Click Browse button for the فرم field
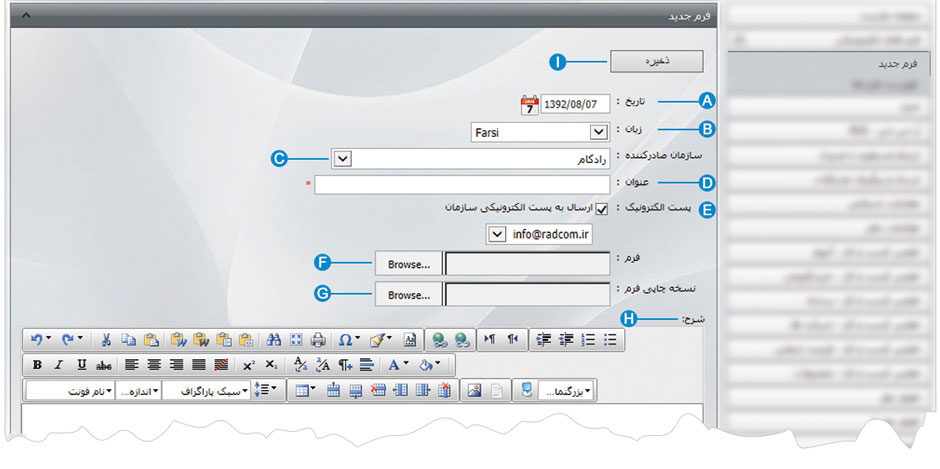 click(x=409, y=264)
